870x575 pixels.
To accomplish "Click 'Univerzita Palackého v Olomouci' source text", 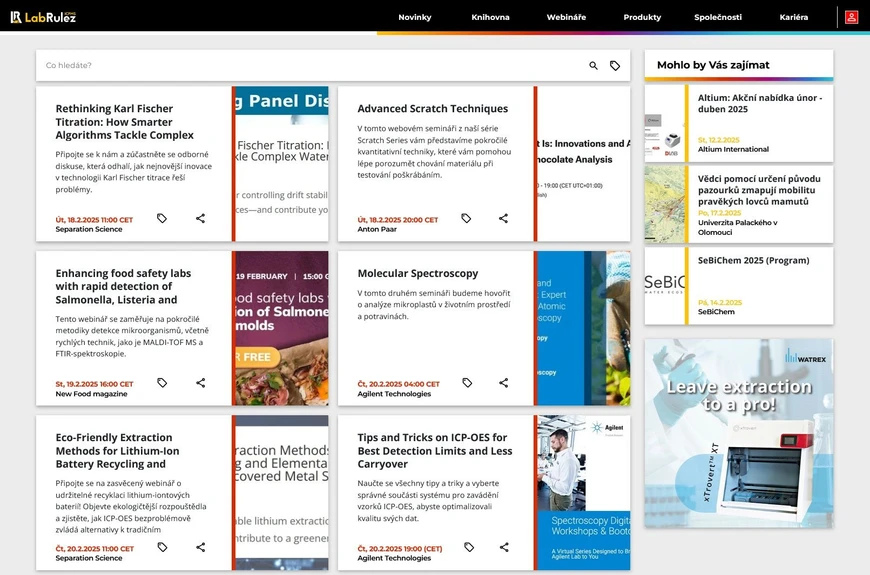I will 737,228.
